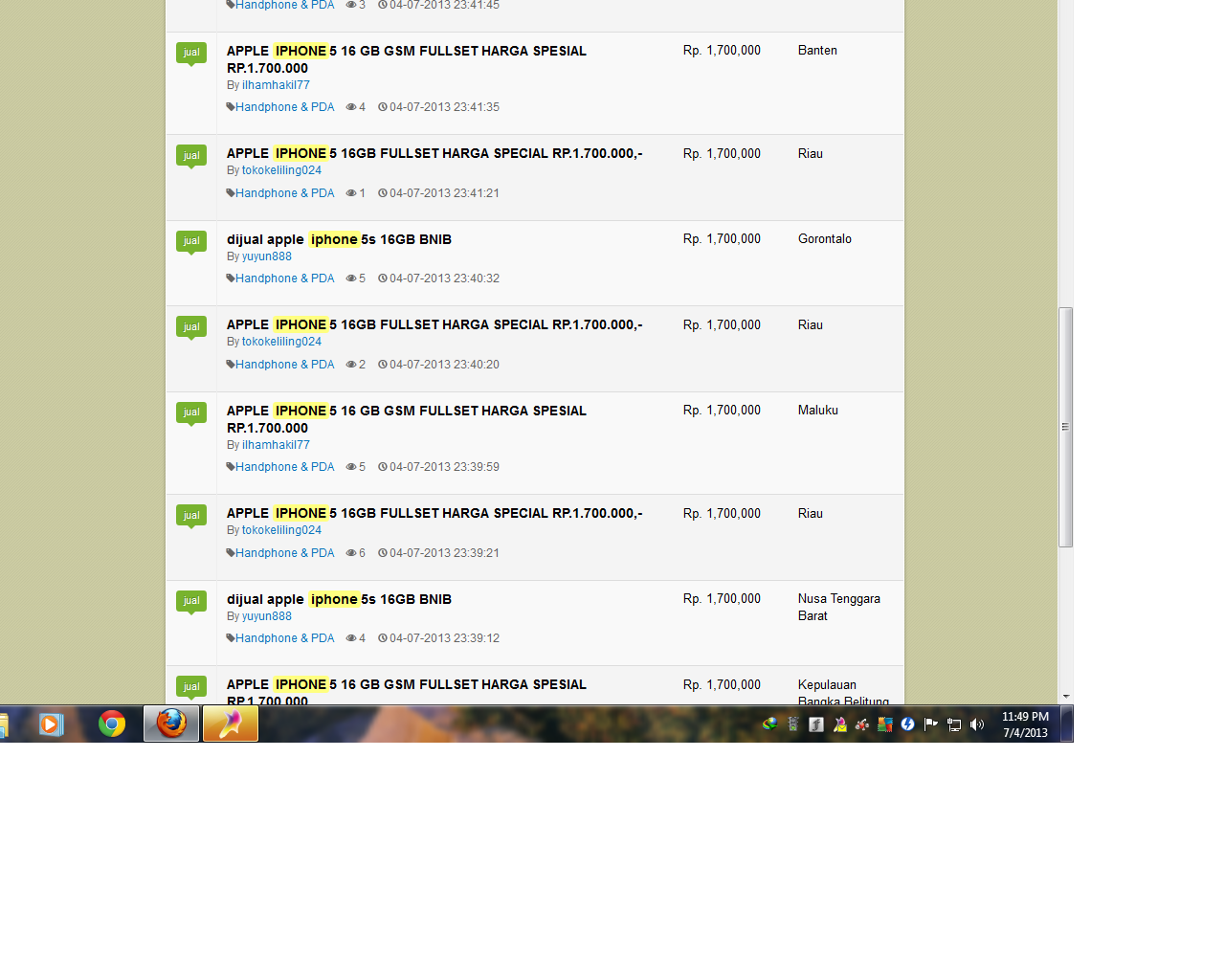Click the jual badge of the 23:40:20 listing
Viewport: 1225px width, 980px height.
click(191, 327)
